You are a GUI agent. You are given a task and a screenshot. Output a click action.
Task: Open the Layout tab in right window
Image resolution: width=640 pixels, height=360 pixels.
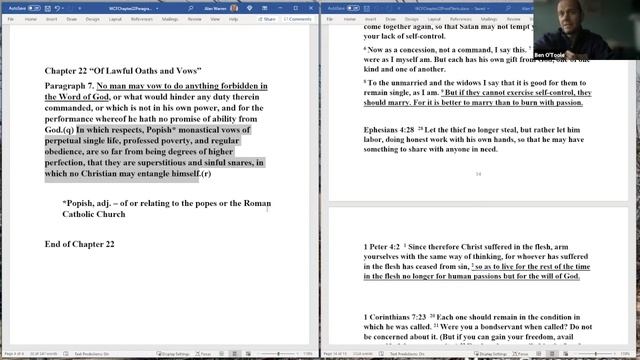coord(434,19)
